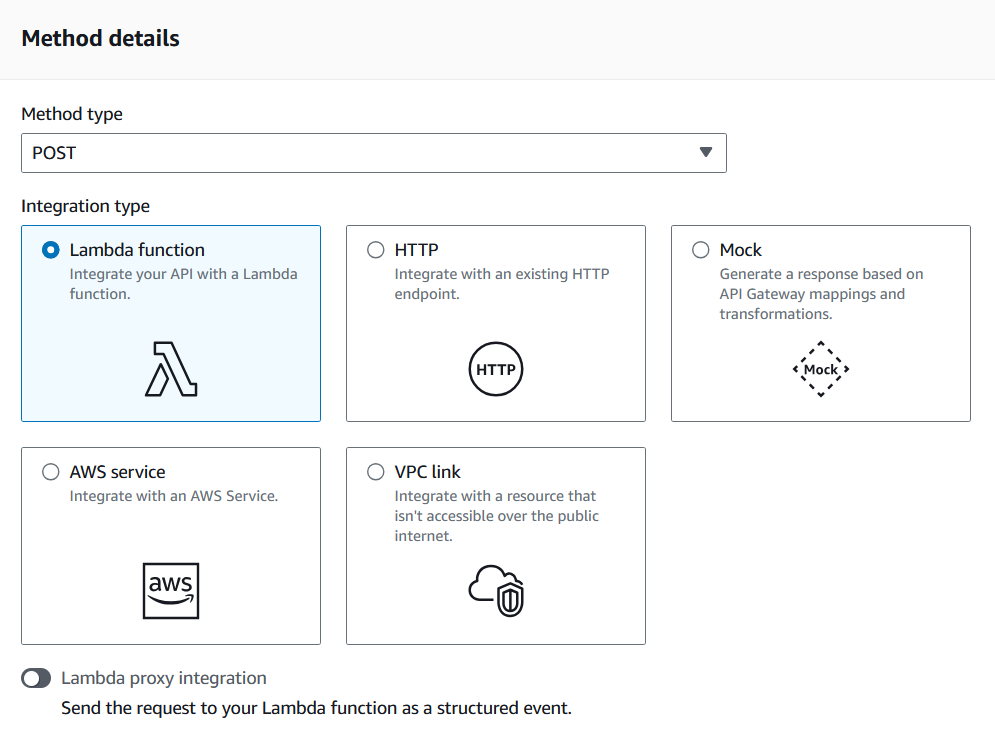The width and height of the screenshot is (995, 732).
Task: Select the Lambda function radio button
Action: [x=51, y=250]
